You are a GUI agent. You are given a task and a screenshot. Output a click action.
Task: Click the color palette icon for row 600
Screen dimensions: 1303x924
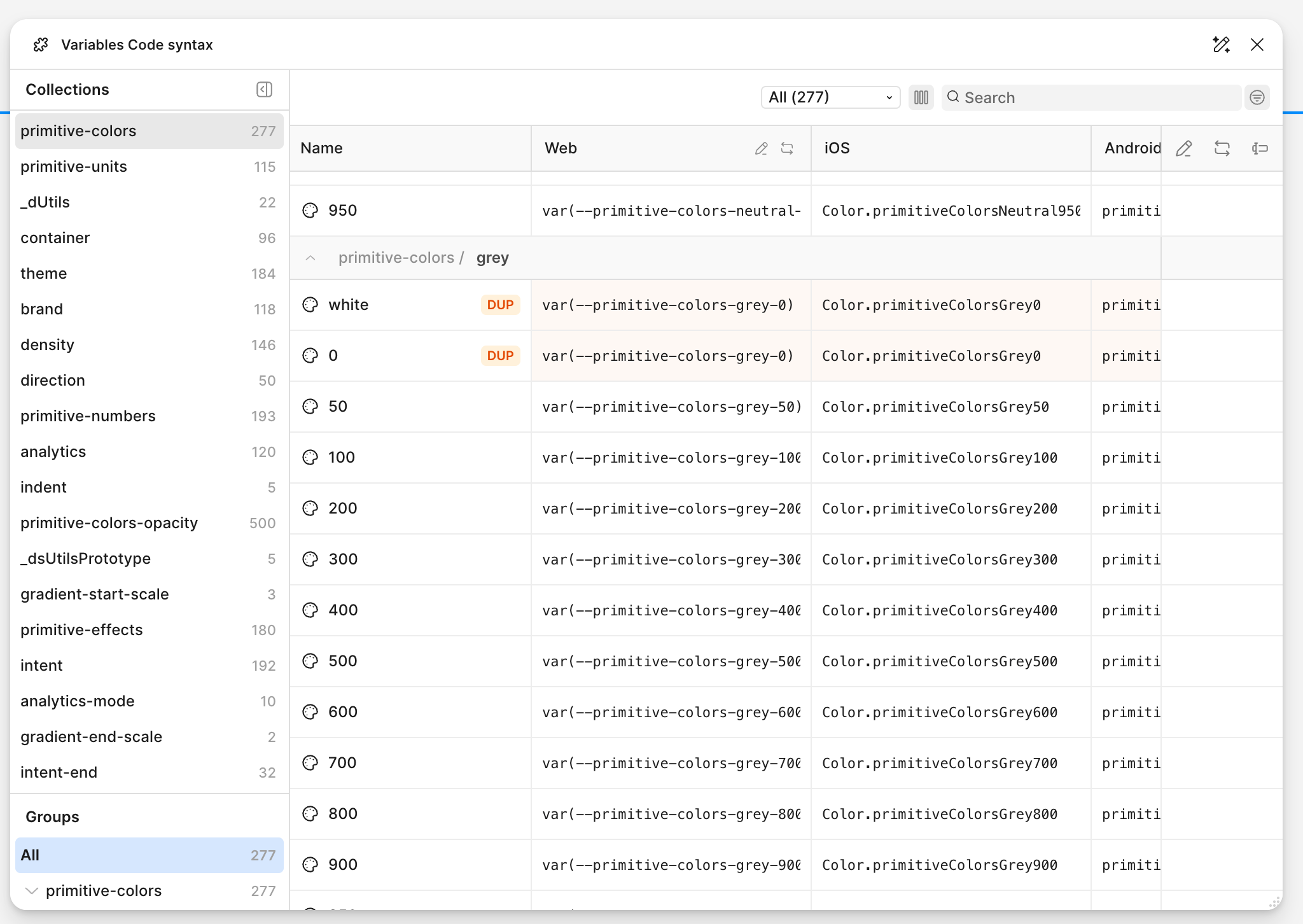(310, 712)
